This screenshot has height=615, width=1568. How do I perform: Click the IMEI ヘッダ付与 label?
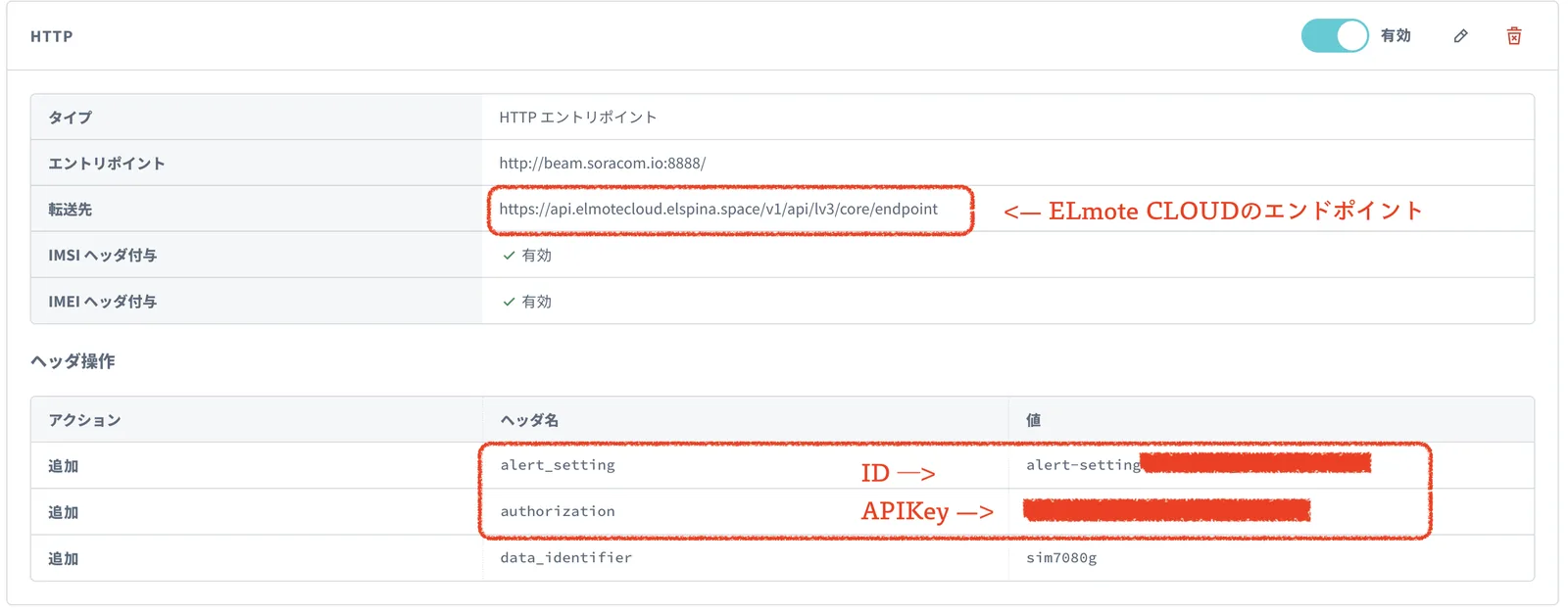pos(103,302)
